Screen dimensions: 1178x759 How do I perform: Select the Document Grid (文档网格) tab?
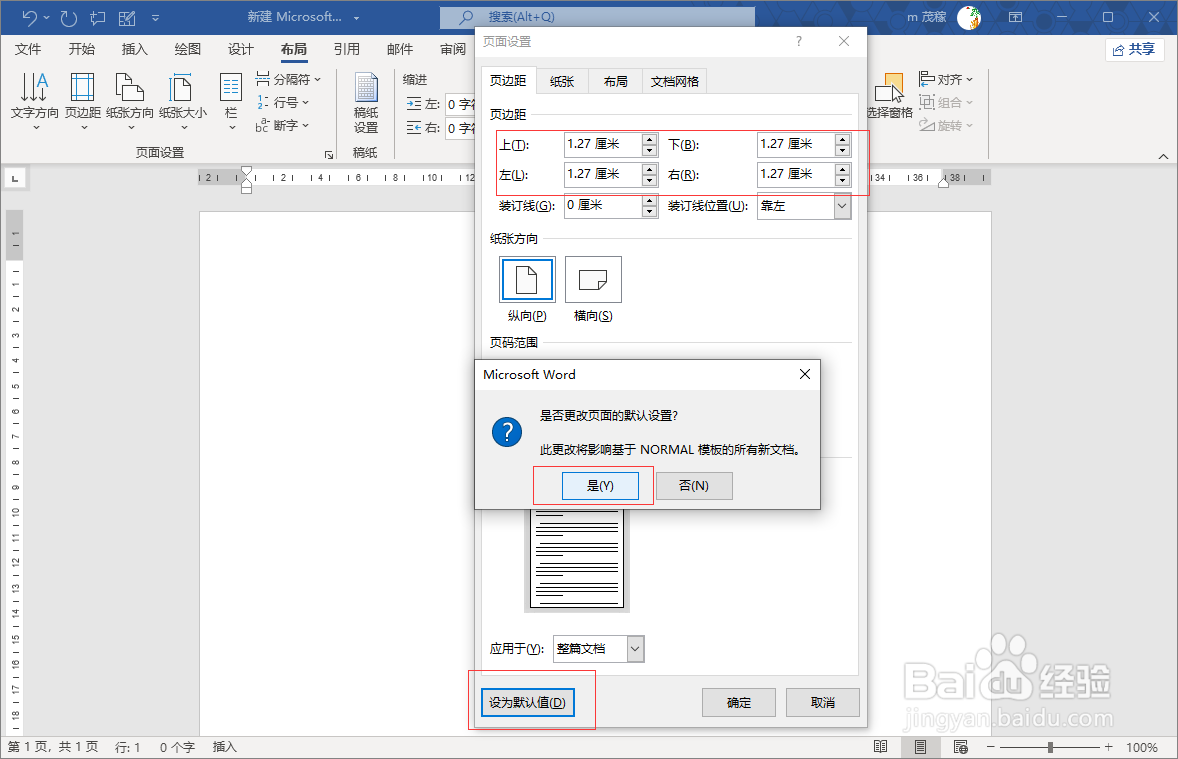click(x=675, y=81)
